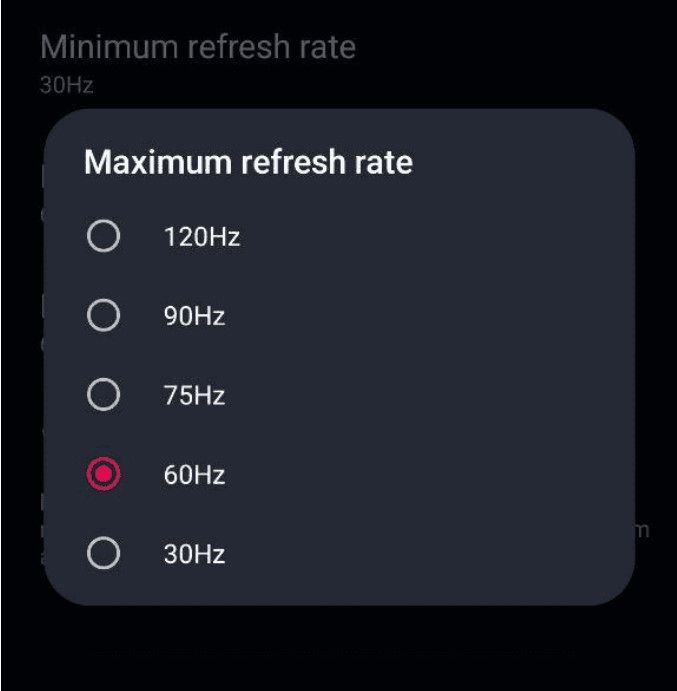Viewport: 677px width, 691px height.
Task: Click the "60Hz" label text
Action: 194,475
